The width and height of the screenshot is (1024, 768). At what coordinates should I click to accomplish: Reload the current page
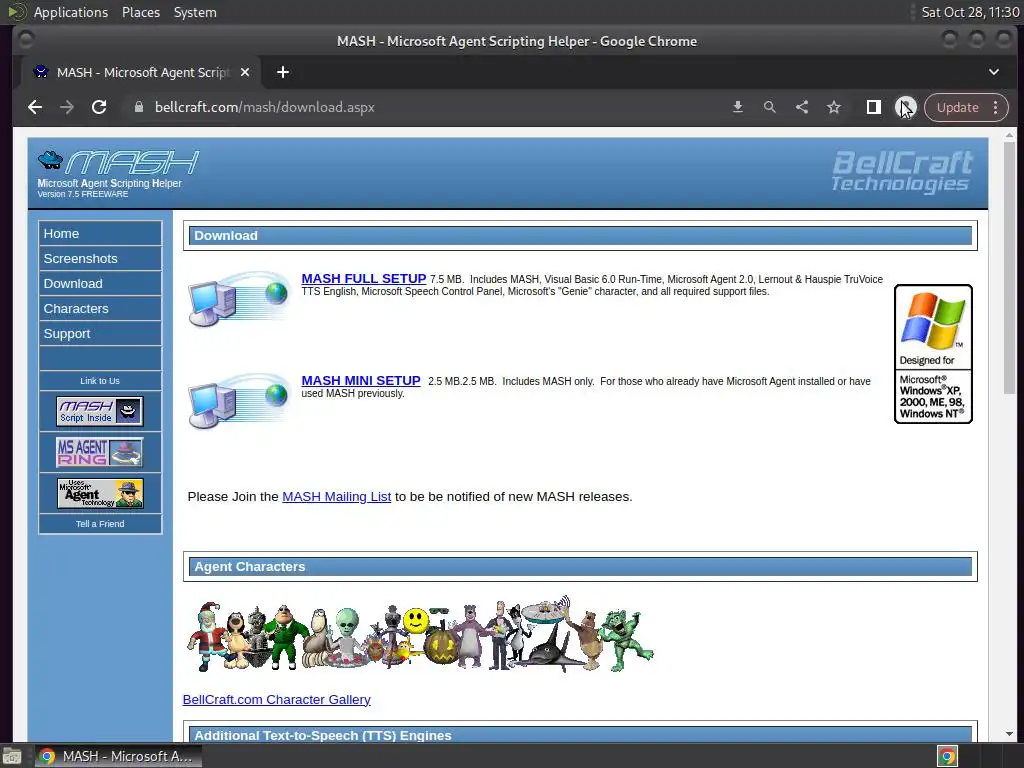[99, 107]
